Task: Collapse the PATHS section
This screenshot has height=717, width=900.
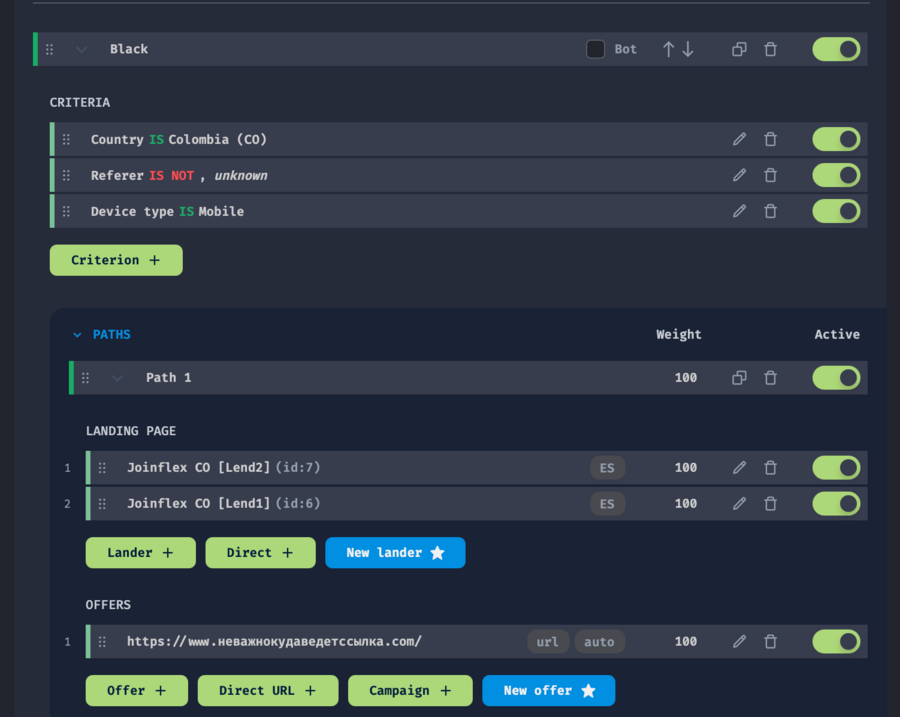Action: click(x=77, y=335)
